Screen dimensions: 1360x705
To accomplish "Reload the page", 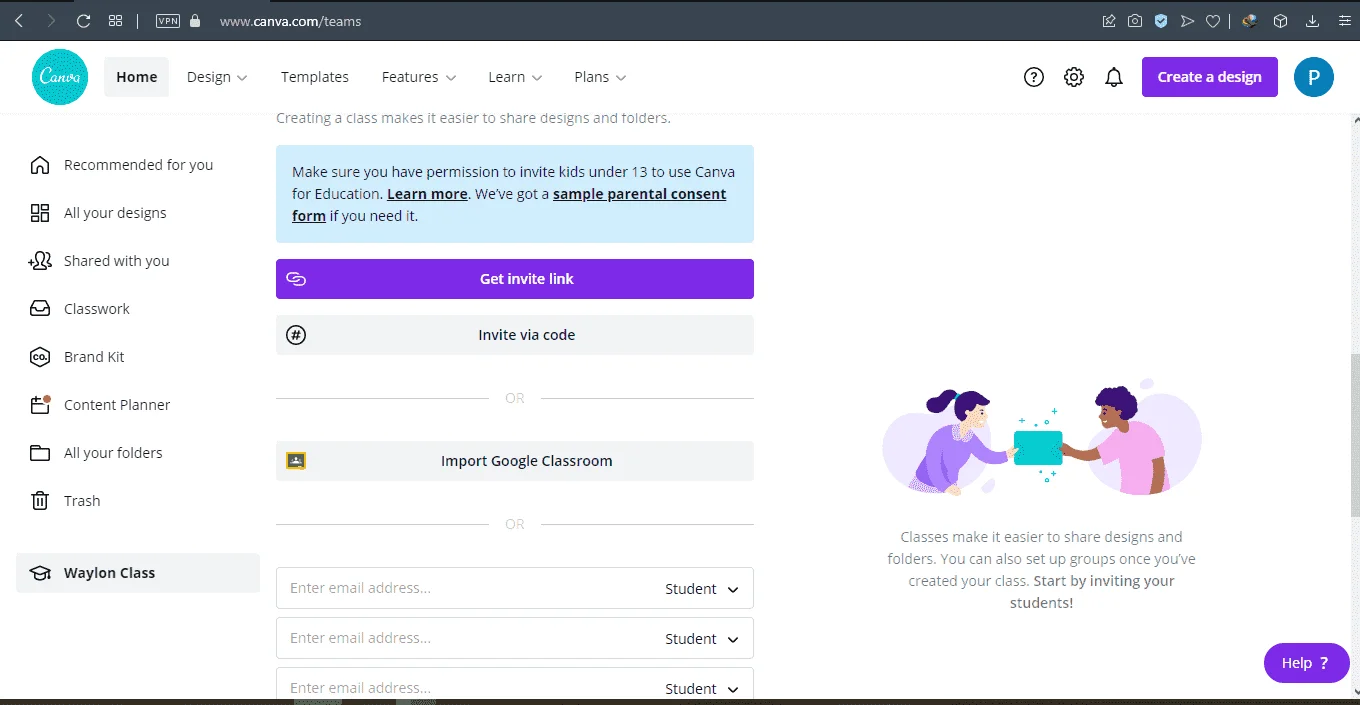I will [84, 20].
